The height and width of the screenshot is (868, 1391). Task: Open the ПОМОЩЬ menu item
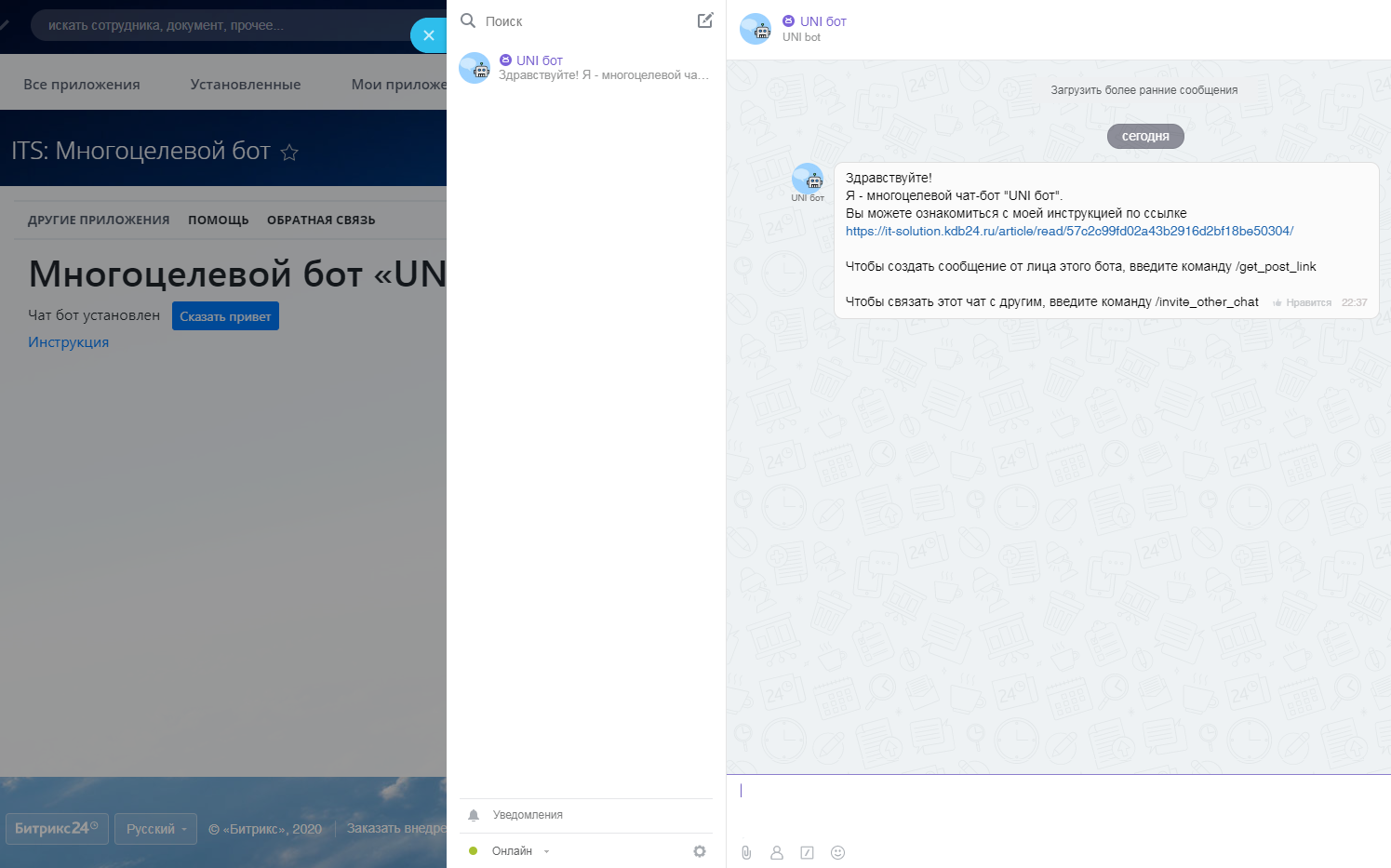tap(219, 220)
